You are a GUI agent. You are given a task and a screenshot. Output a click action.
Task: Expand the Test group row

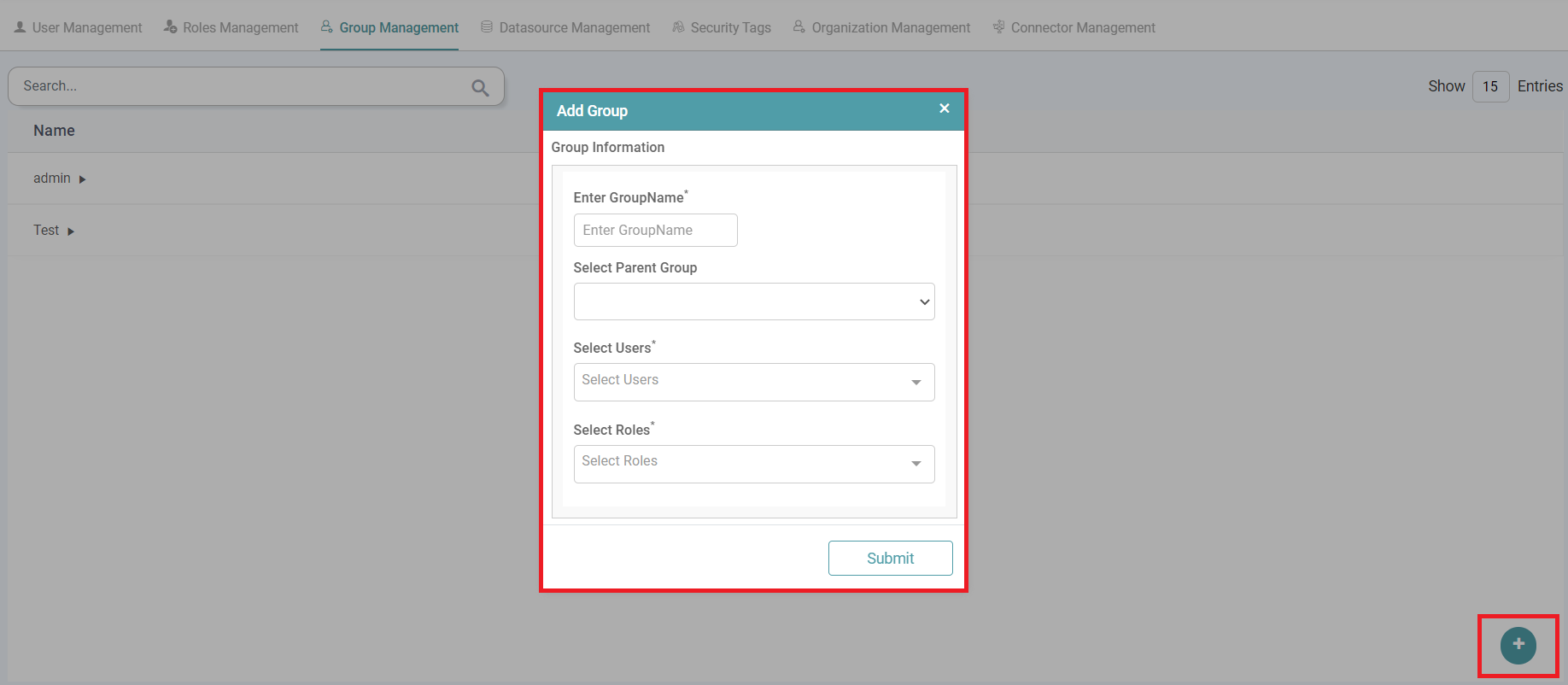(x=71, y=231)
